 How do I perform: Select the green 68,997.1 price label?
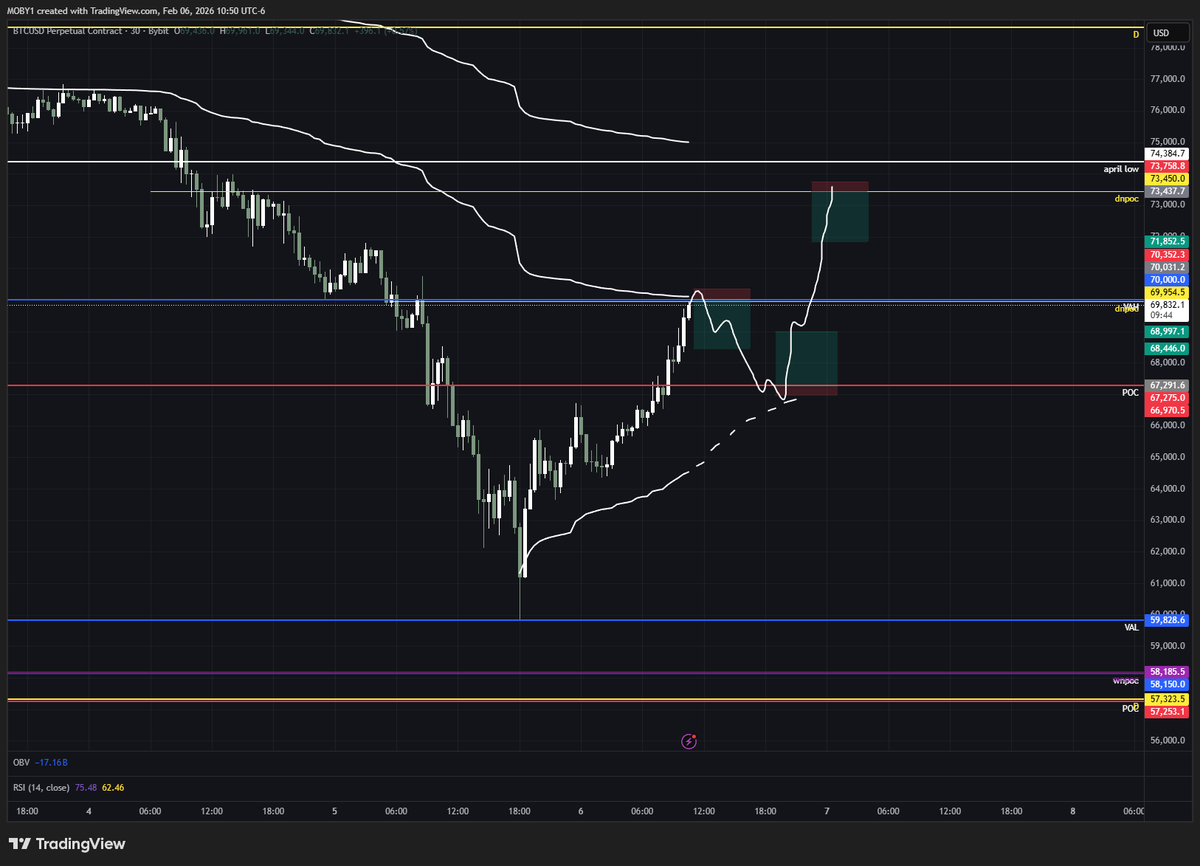coord(1168,331)
